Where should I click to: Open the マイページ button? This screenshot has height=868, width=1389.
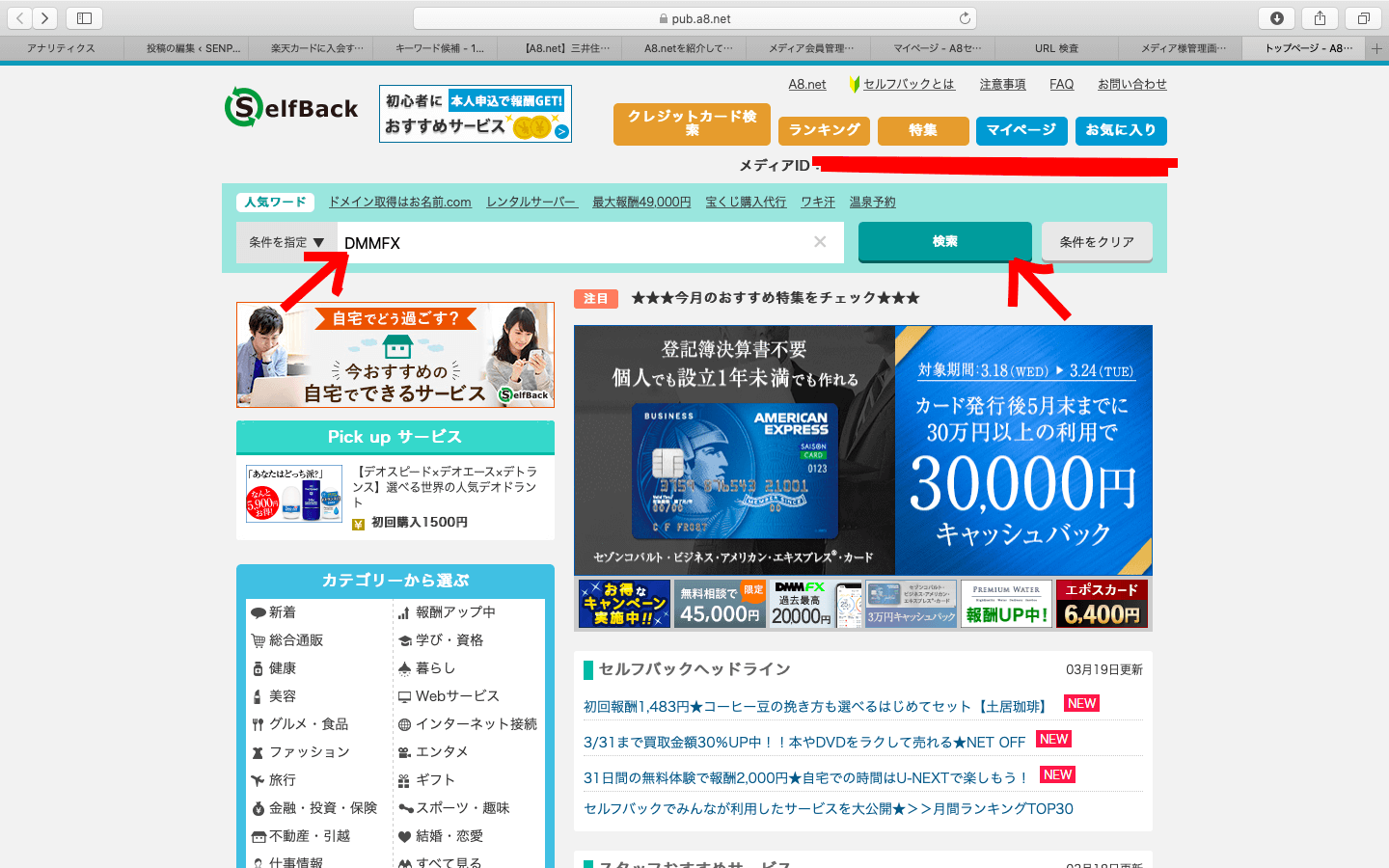[1021, 130]
